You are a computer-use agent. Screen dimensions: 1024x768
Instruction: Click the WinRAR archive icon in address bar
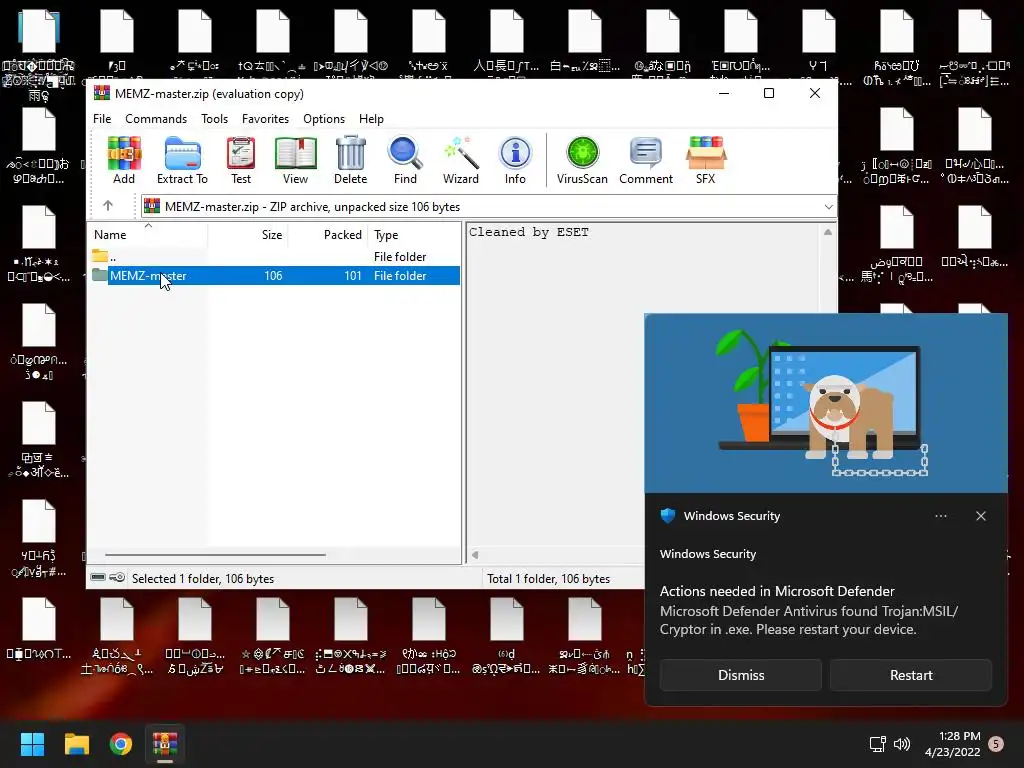pos(152,206)
